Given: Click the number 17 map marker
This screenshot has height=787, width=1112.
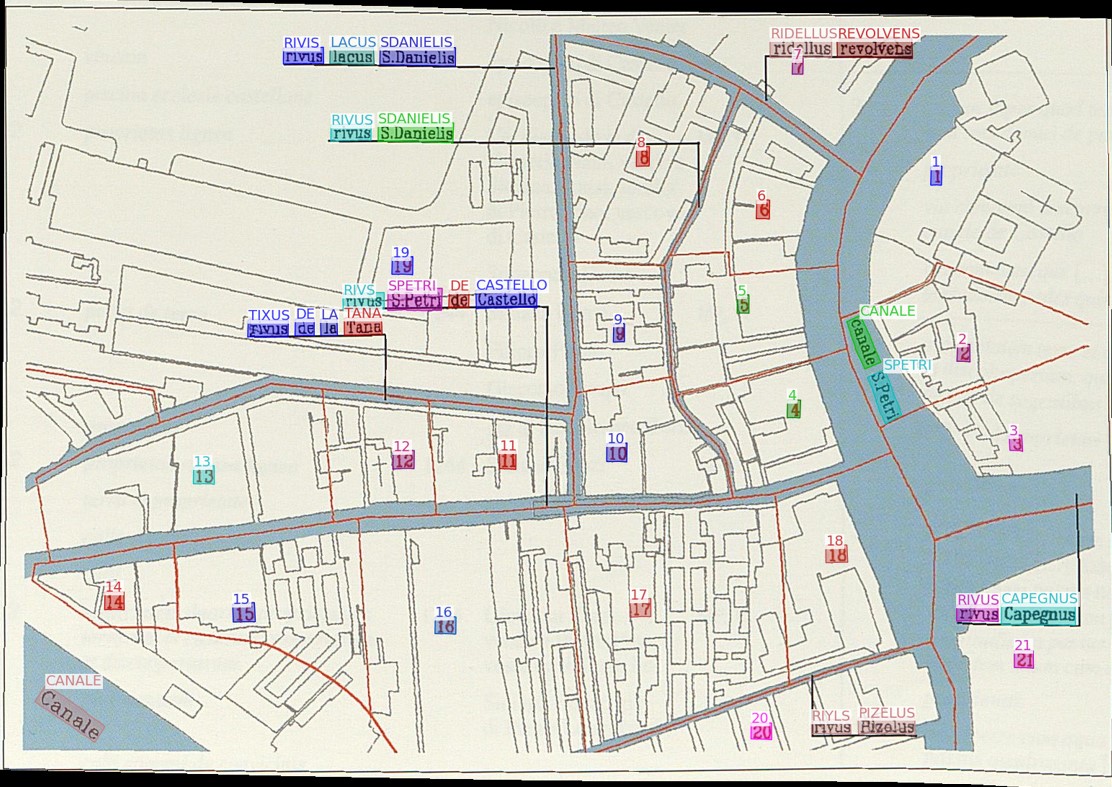Looking at the screenshot, I should [x=640, y=609].
